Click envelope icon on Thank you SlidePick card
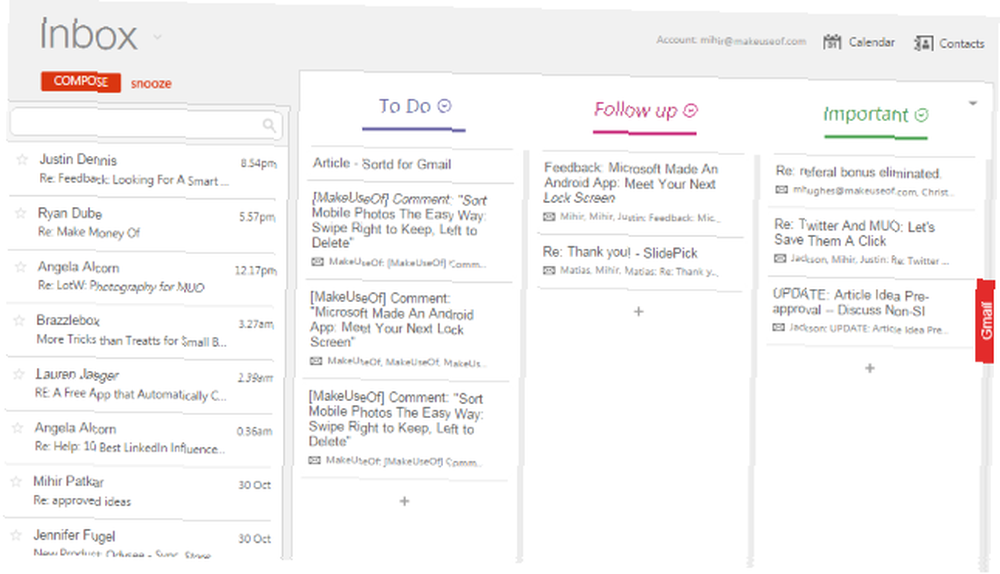 (549, 270)
